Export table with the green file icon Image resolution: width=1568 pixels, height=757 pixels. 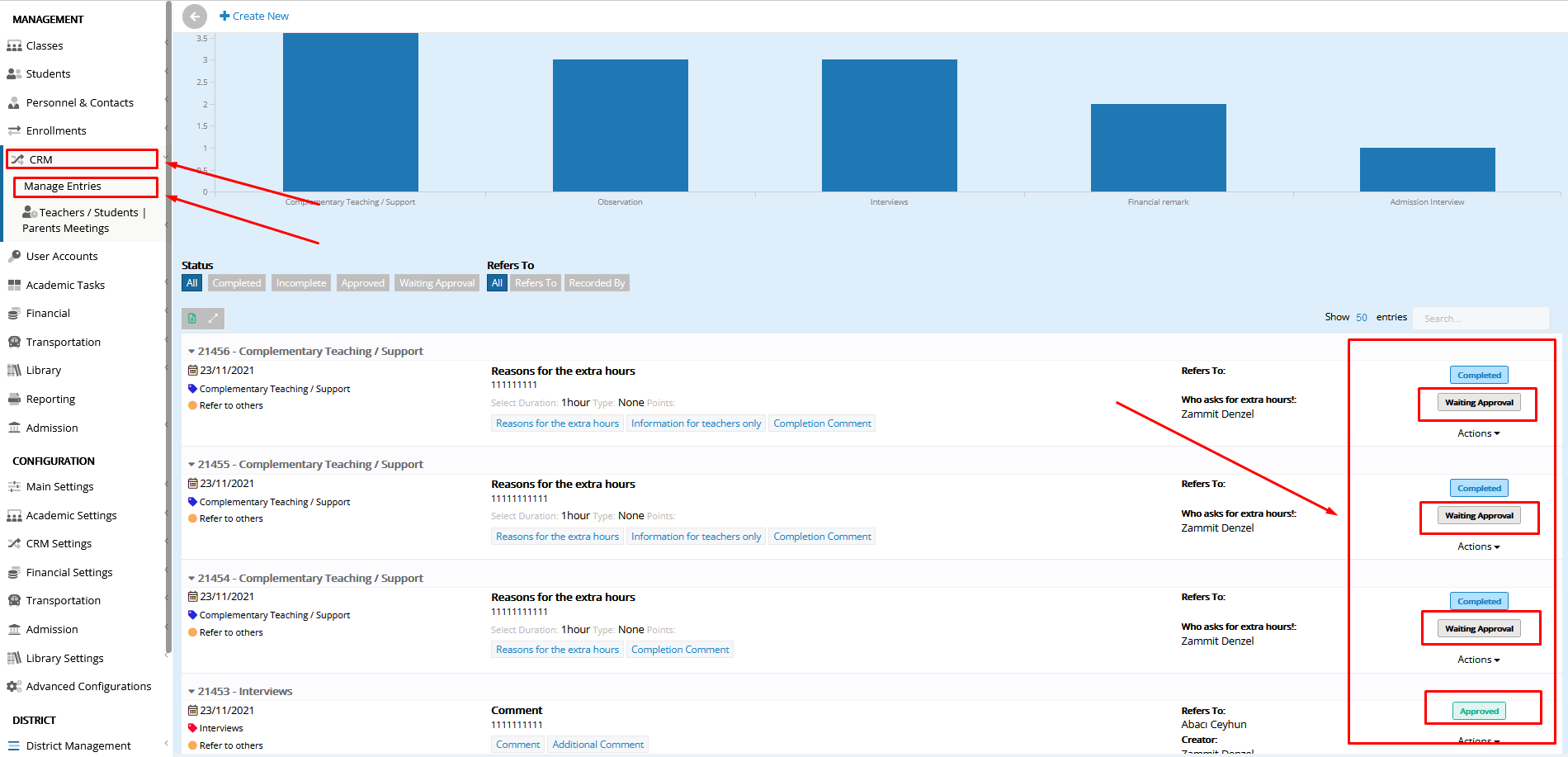pyautogui.click(x=192, y=318)
